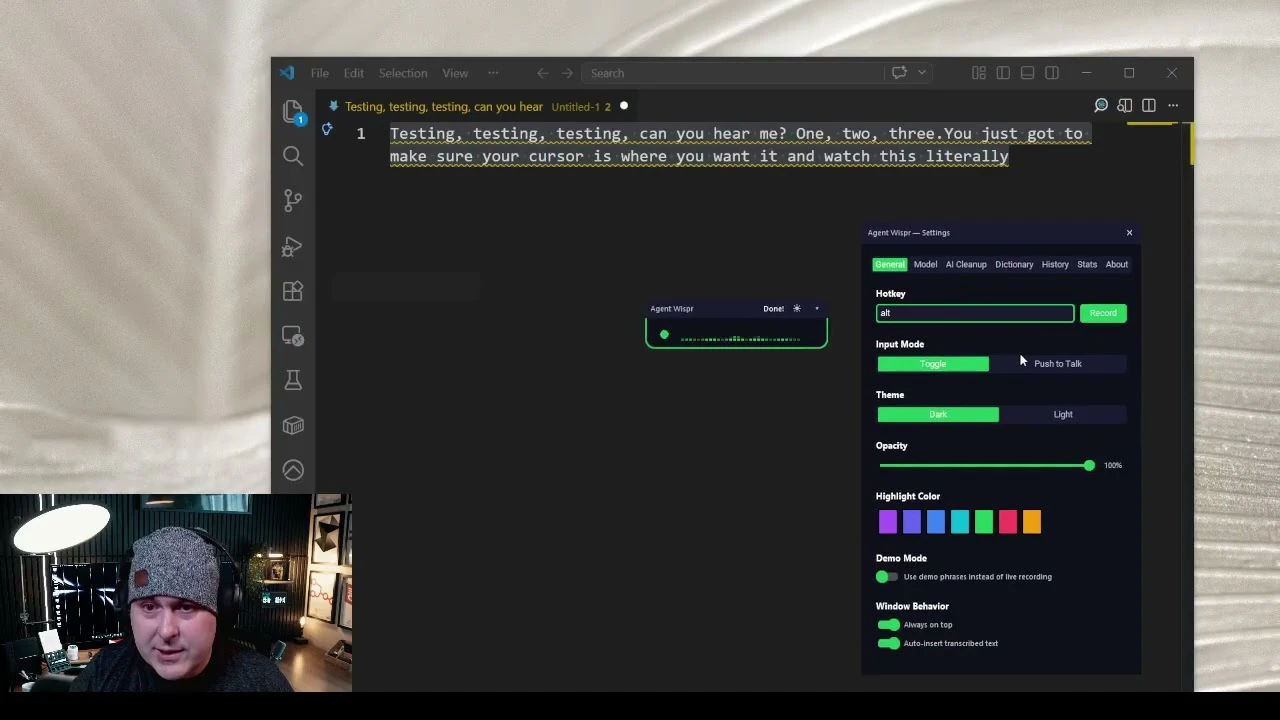Toggle the primary side bar icon

(x=1003, y=73)
